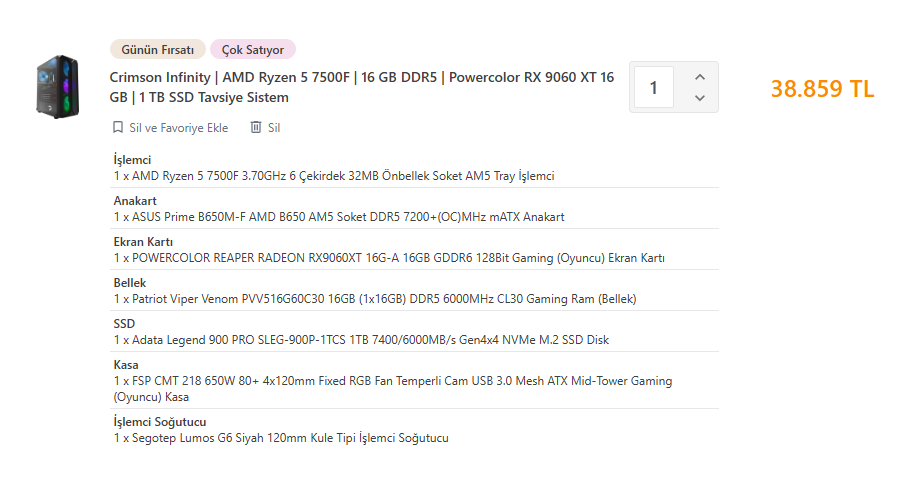The width and height of the screenshot is (901, 479).
Task: Select the Patriot Viper Venom RAM line
Action: pyautogui.click(x=374, y=299)
